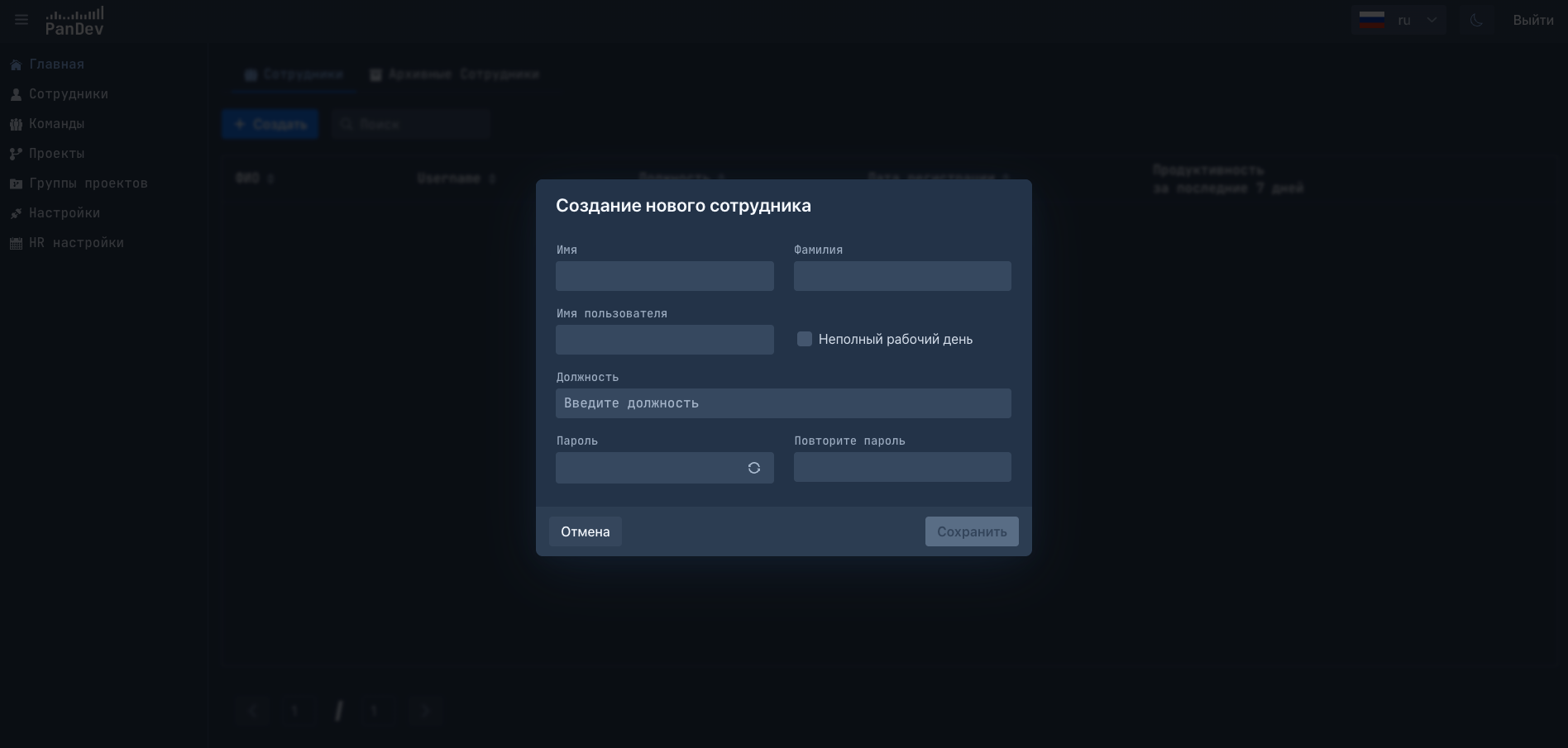Image resolution: width=1568 pixels, height=748 pixels.
Task: Select Группы проектов in sidebar
Action: coord(88,183)
